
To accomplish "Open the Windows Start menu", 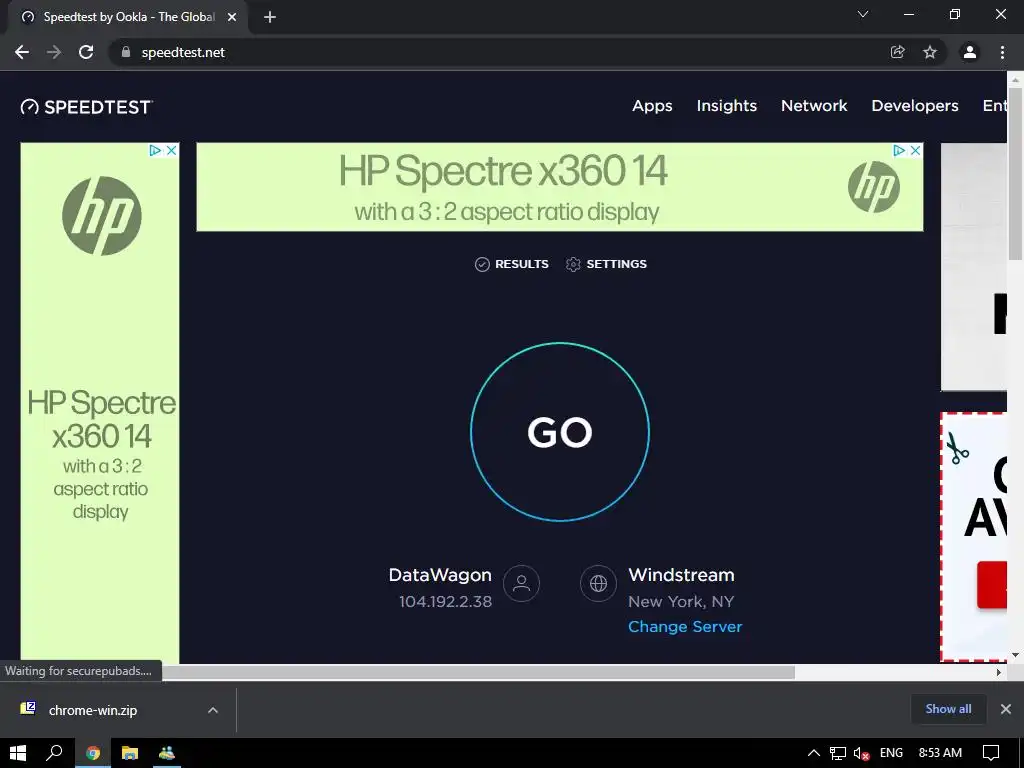I will pos(18,753).
